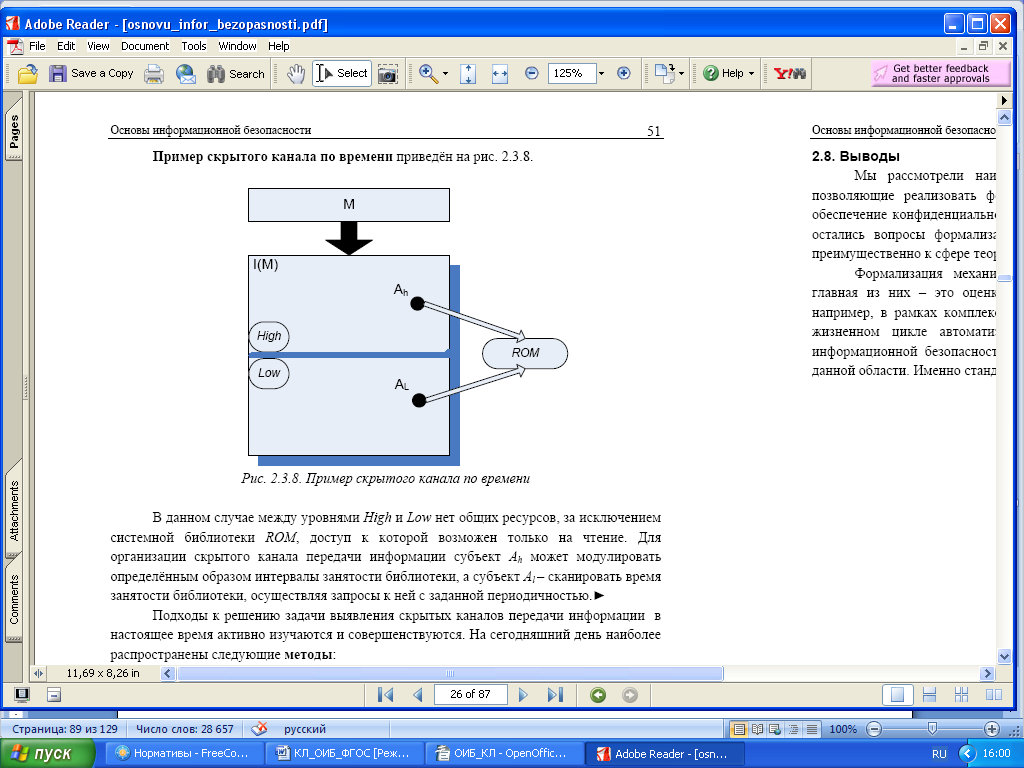This screenshot has width=1024, height=768.
Task: Open the Comments side panel tab
Action: pos(14,600)
